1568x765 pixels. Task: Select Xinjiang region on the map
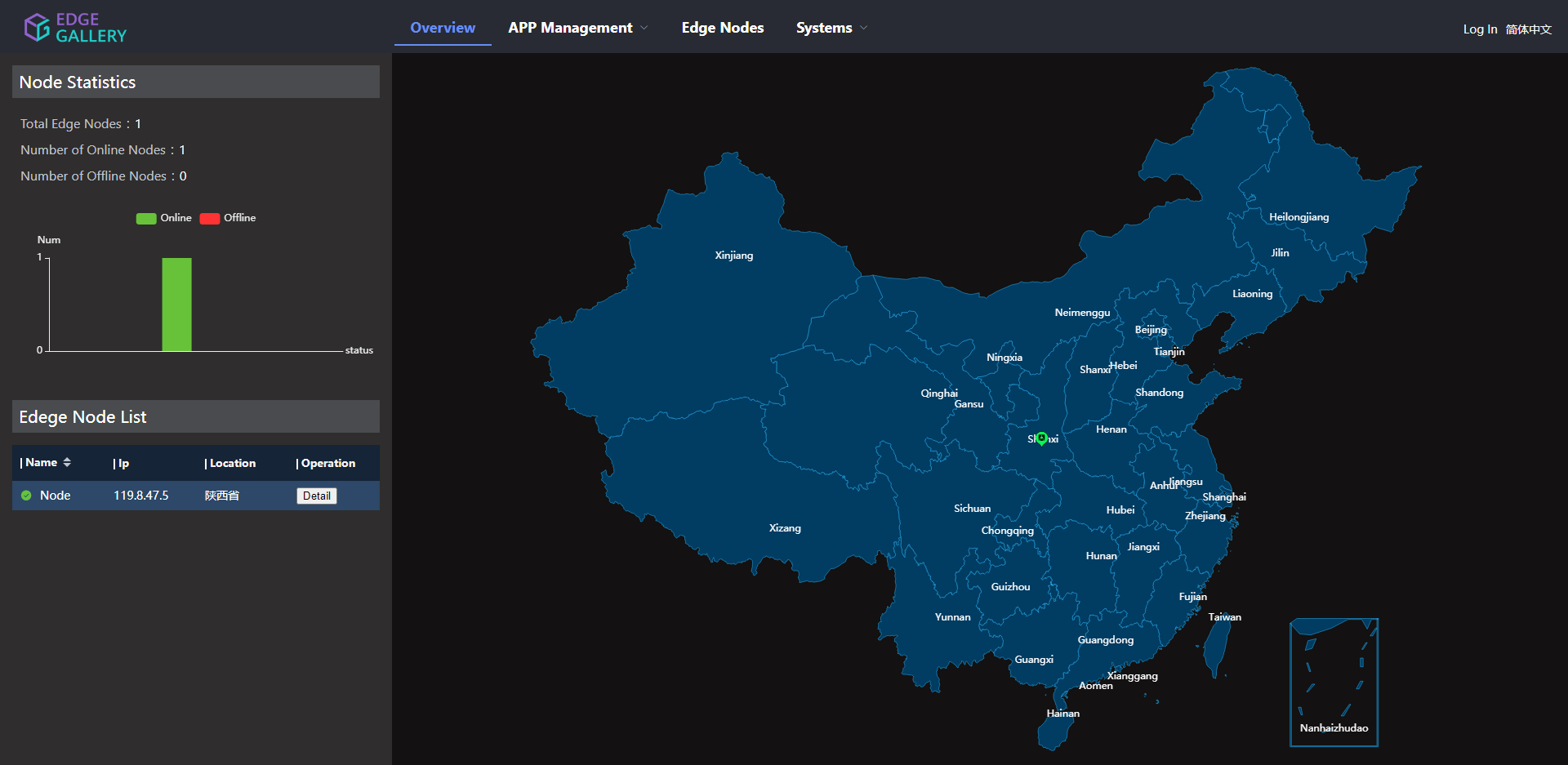[x=733, y=256]
